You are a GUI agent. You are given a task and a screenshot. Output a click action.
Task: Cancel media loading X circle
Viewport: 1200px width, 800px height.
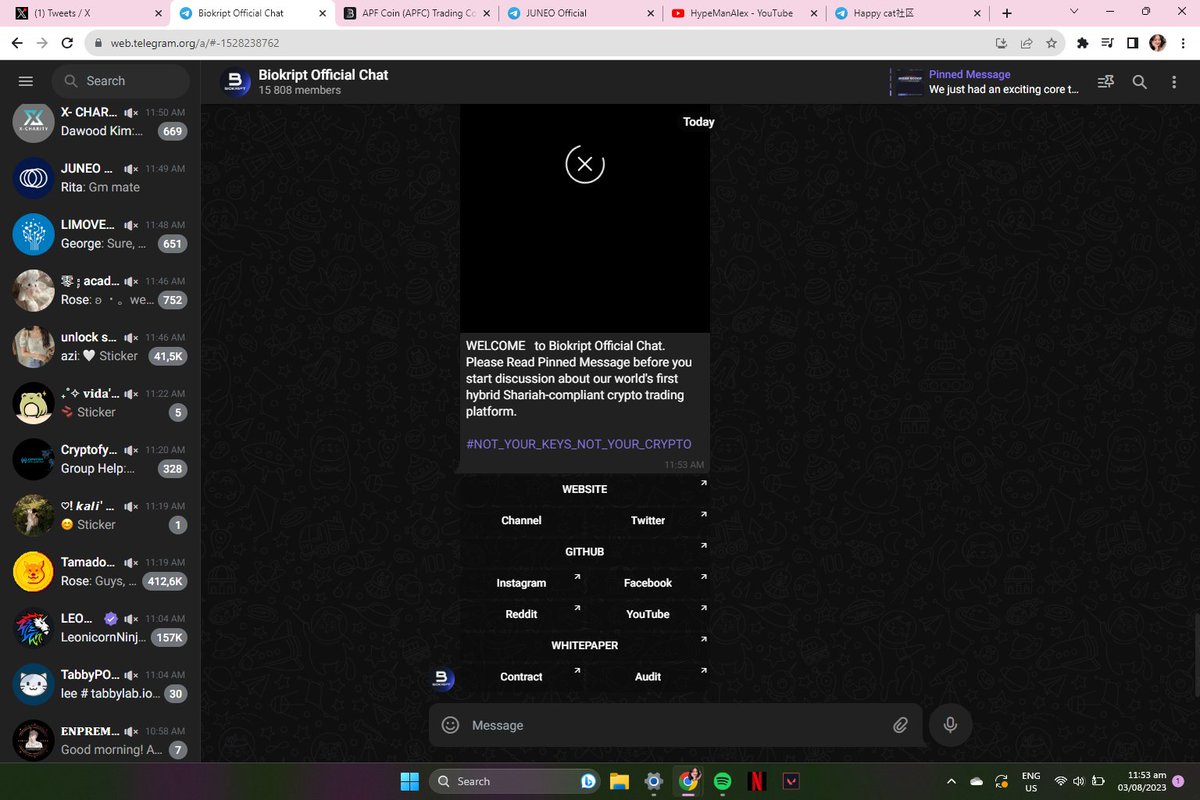585,164
